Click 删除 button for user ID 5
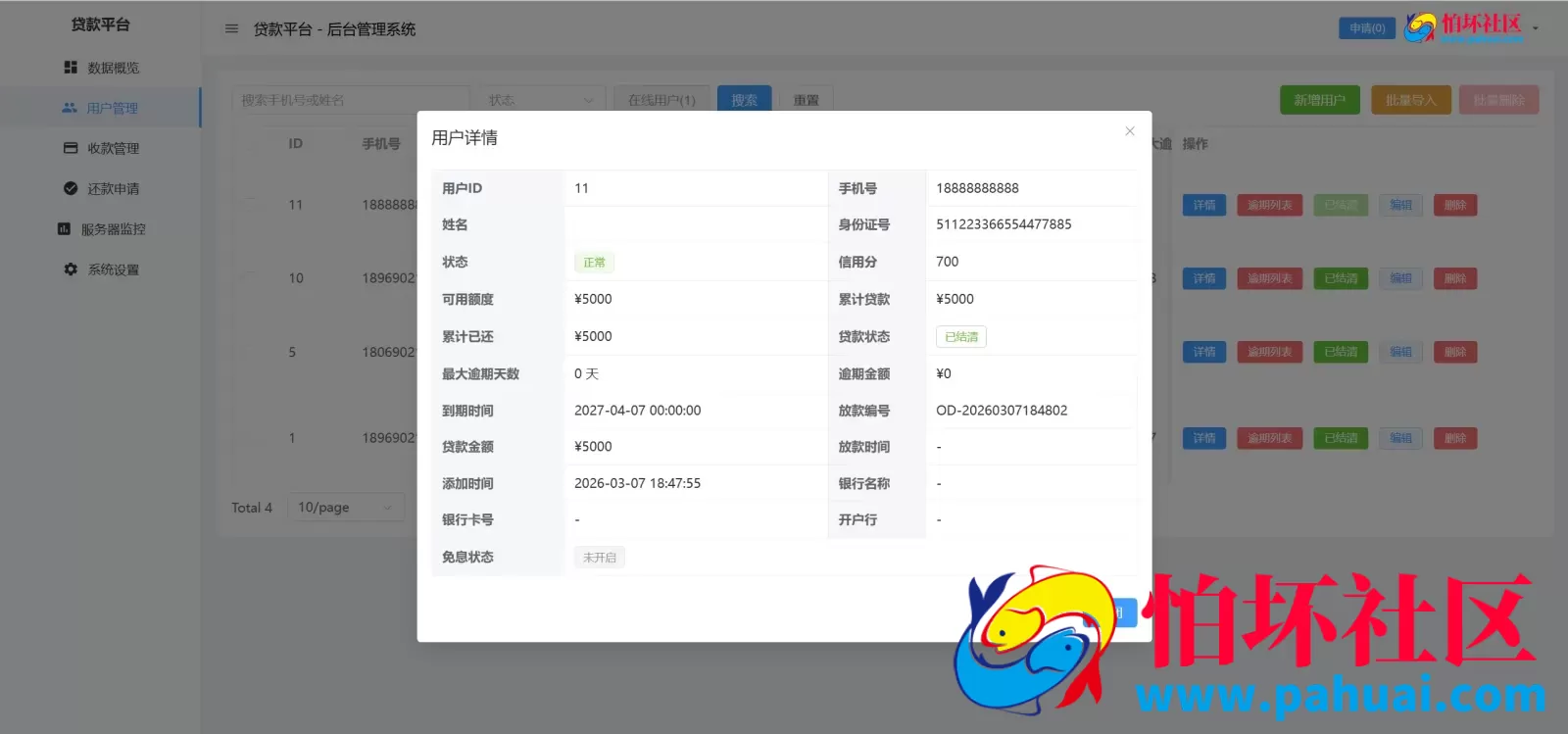Viewport: 1568px width, 734px height. point(1455,352)
